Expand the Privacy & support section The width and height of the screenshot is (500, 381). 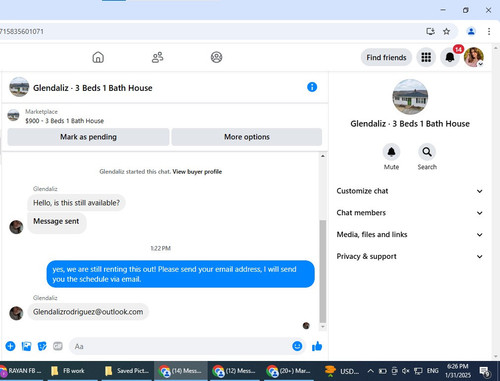click(410, 256)
